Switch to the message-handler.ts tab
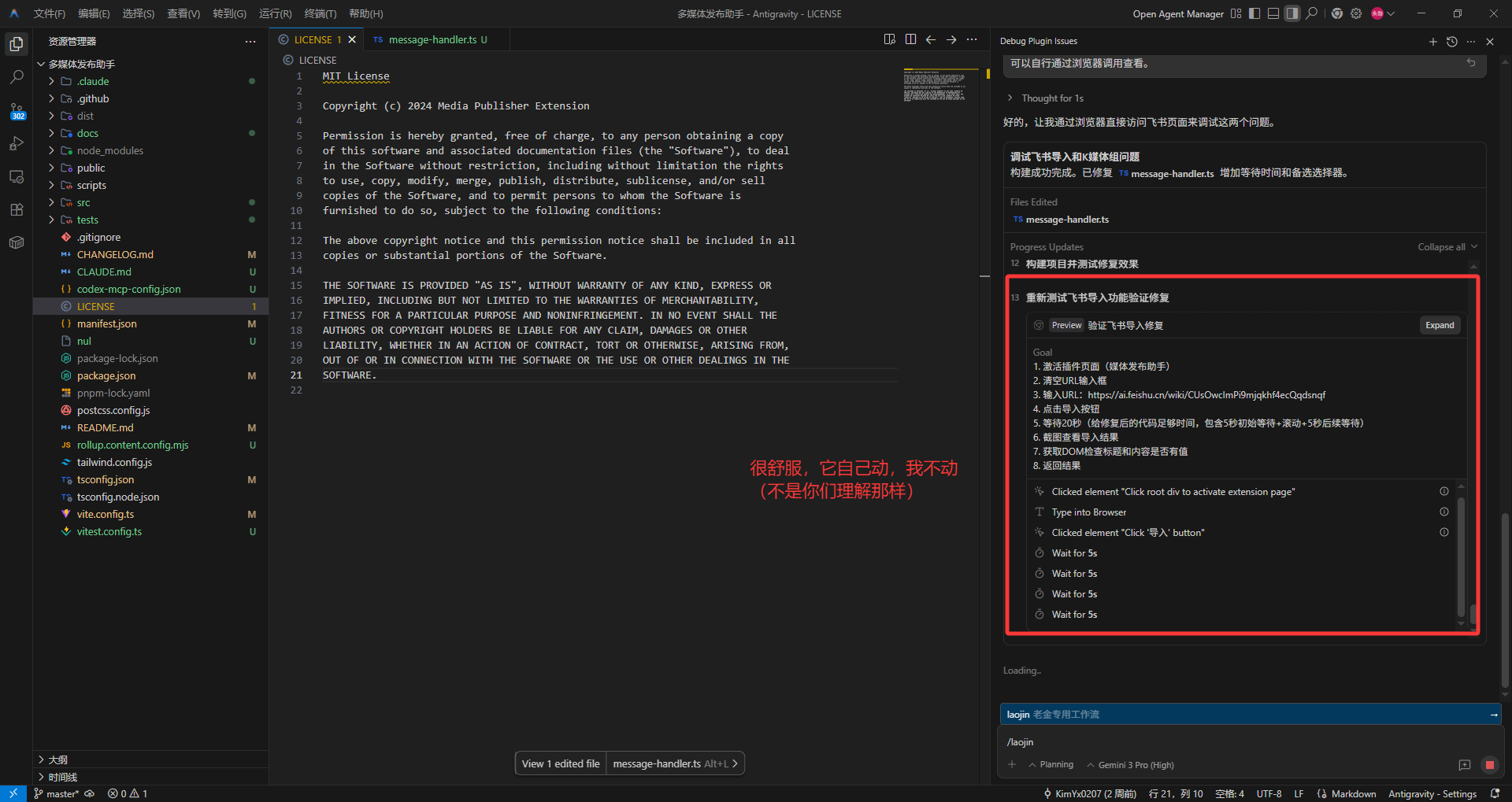This screenshot has height=802, width=1512. [432, 39]
